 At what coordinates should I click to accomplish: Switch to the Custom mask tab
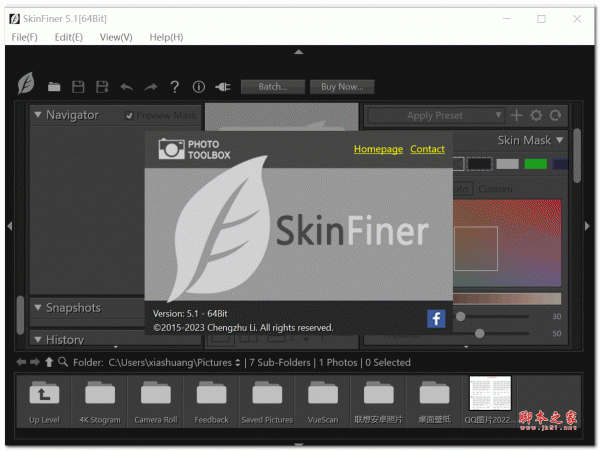click(x=495, y=189)
